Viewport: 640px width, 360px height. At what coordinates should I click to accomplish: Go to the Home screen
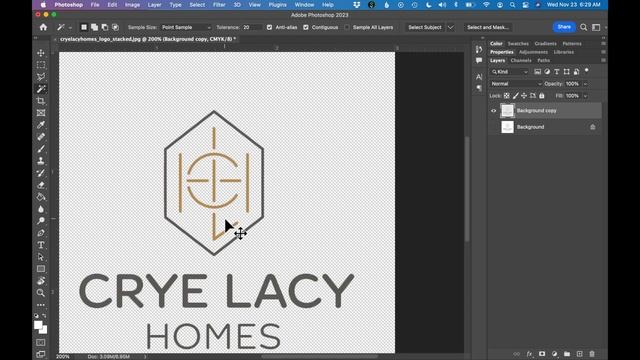coord(43,27)
